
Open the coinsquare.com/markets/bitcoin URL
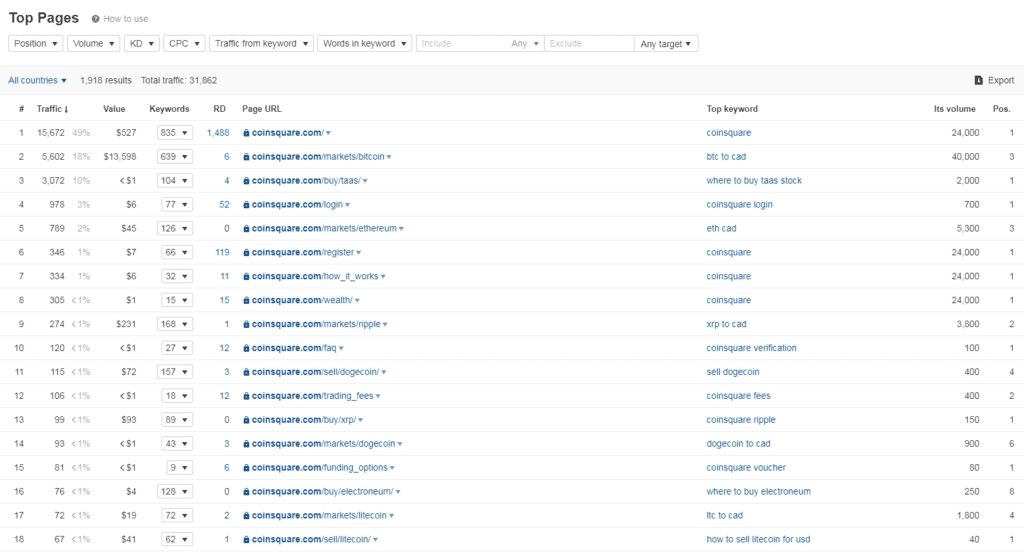click(318, 157)
